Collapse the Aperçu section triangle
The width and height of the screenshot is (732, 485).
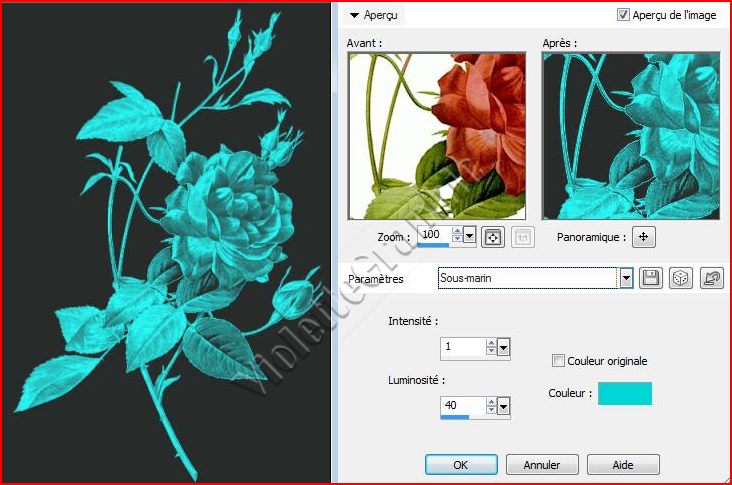point(354,15)
